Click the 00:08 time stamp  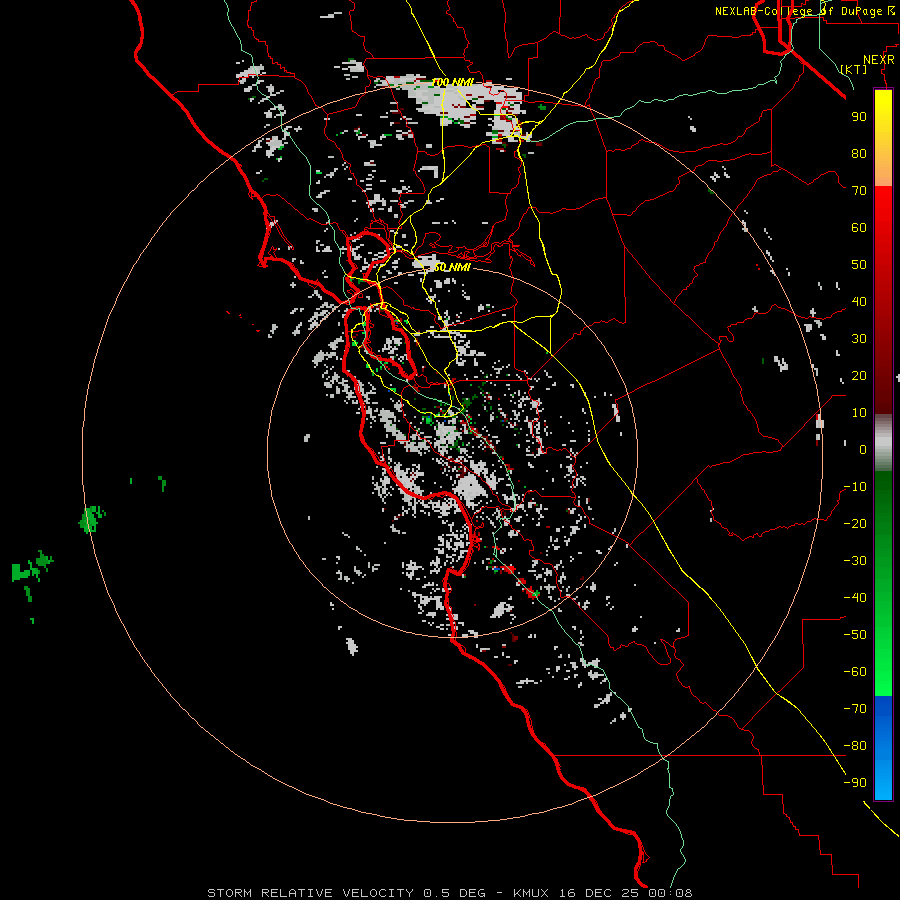coord(670,893)
